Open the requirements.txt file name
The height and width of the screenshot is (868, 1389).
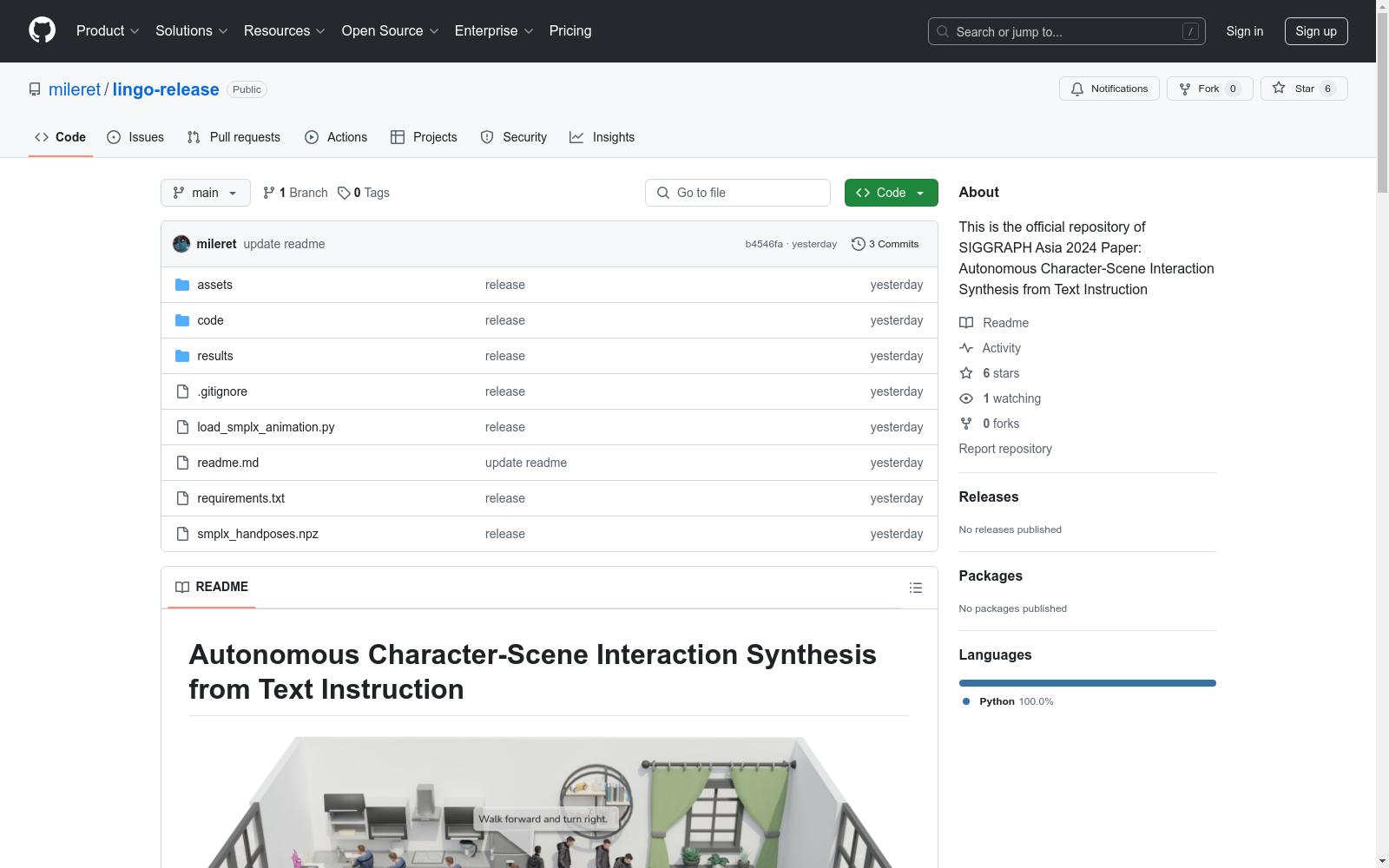tap(240, 498)
